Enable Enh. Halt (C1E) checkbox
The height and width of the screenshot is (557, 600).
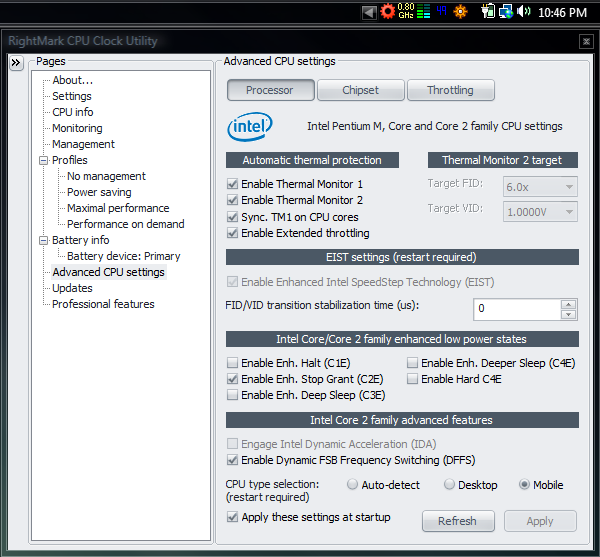[x=232, y=363]
